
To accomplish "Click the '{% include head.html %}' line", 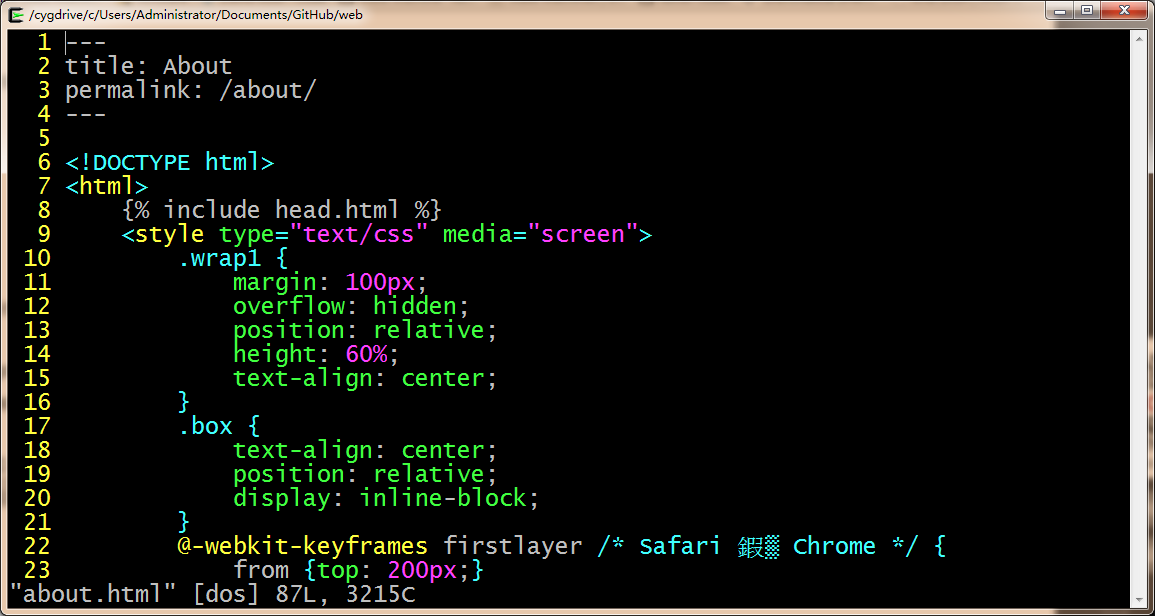I will click(281, 210).
